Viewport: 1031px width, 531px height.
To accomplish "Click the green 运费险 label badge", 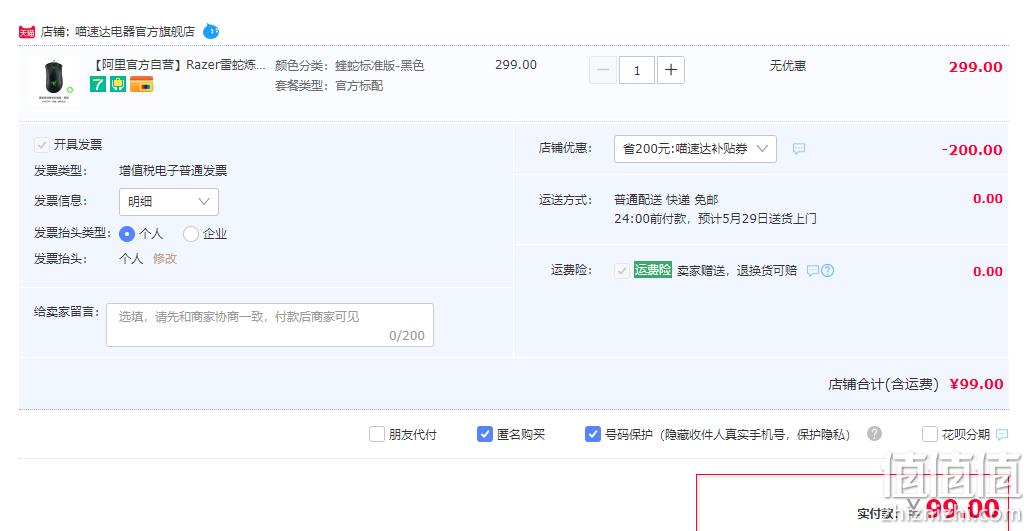I will coord(653,270).
